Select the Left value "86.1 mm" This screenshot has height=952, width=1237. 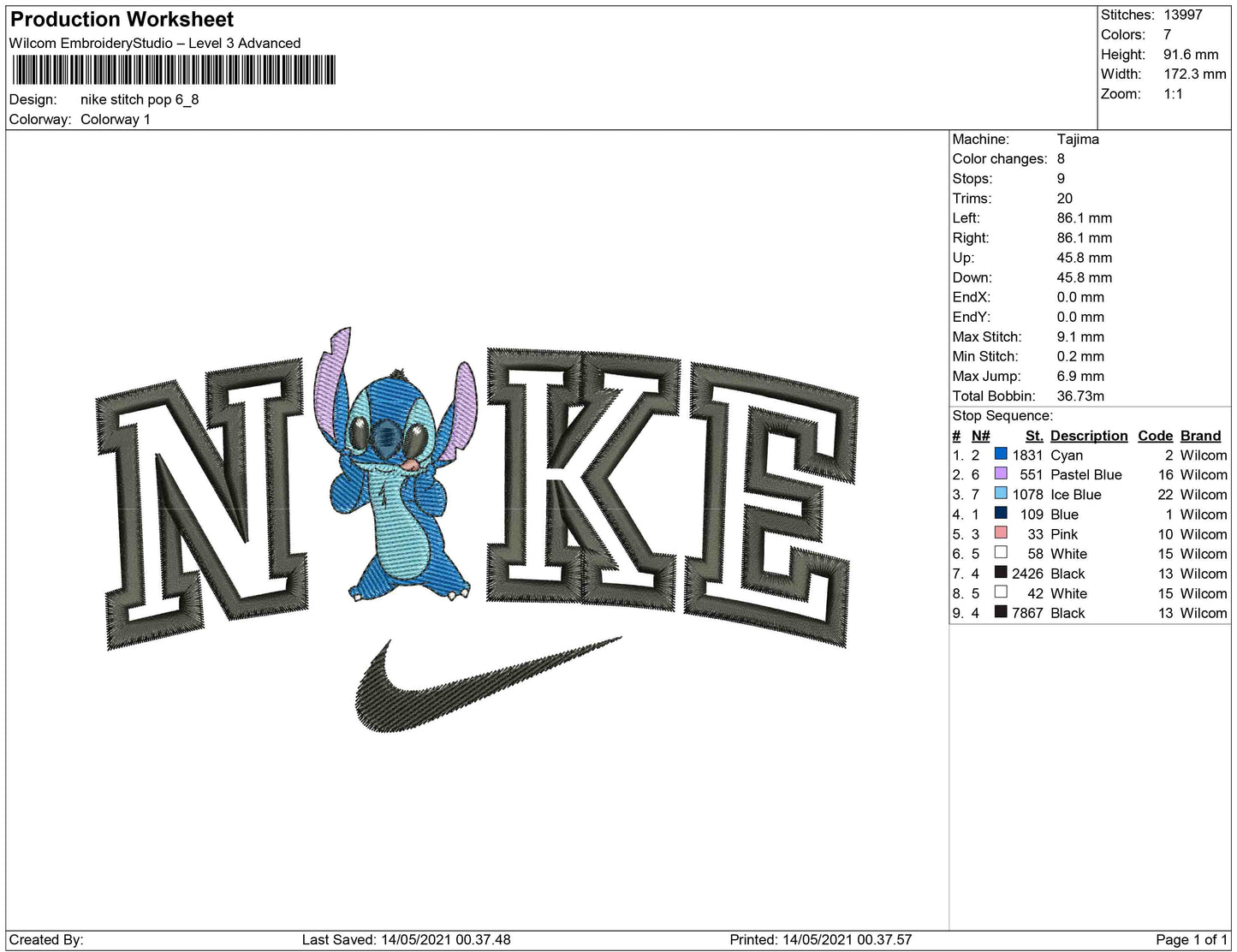coord(1085,217)
